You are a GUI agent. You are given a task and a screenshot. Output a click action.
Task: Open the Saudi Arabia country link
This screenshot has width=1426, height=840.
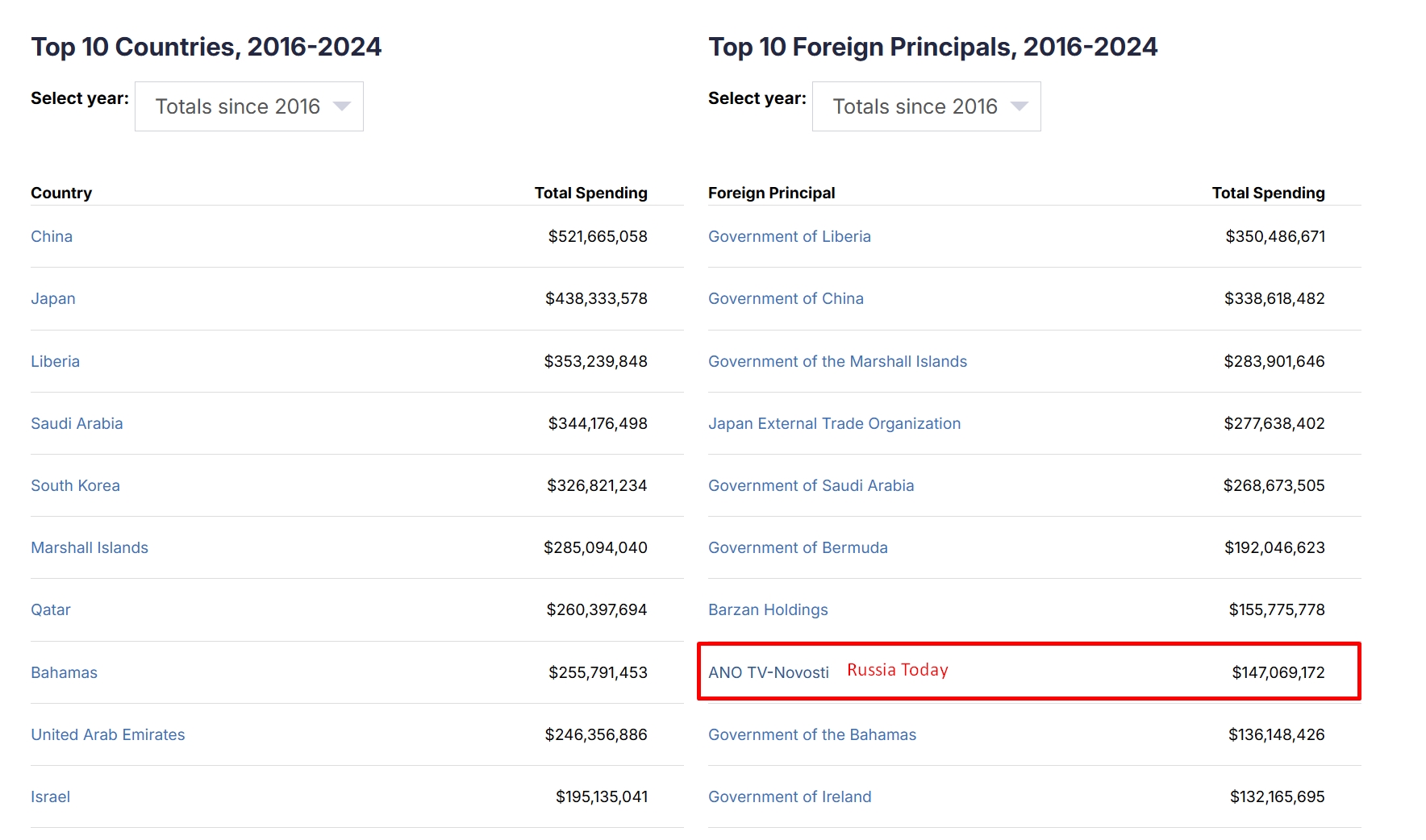click(77, 423)
